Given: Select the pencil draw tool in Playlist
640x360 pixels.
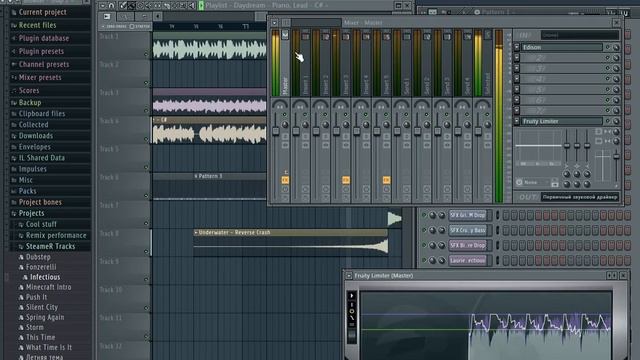Looking at the screenshot, I should tap(122, 6).
